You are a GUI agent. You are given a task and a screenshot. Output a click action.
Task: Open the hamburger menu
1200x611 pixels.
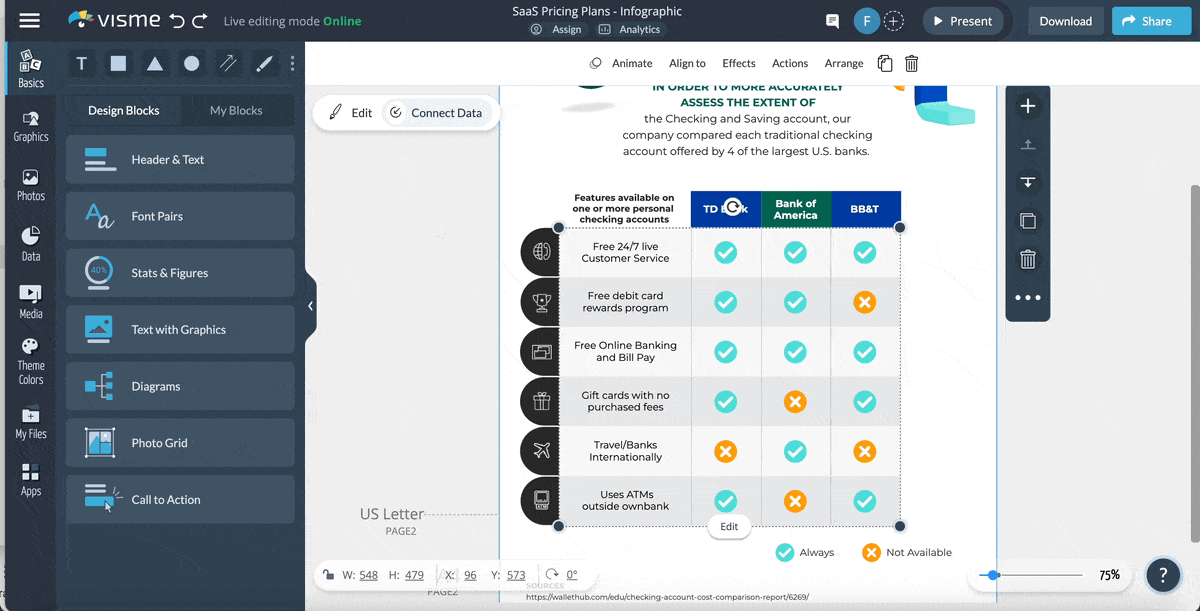point(28,19)
